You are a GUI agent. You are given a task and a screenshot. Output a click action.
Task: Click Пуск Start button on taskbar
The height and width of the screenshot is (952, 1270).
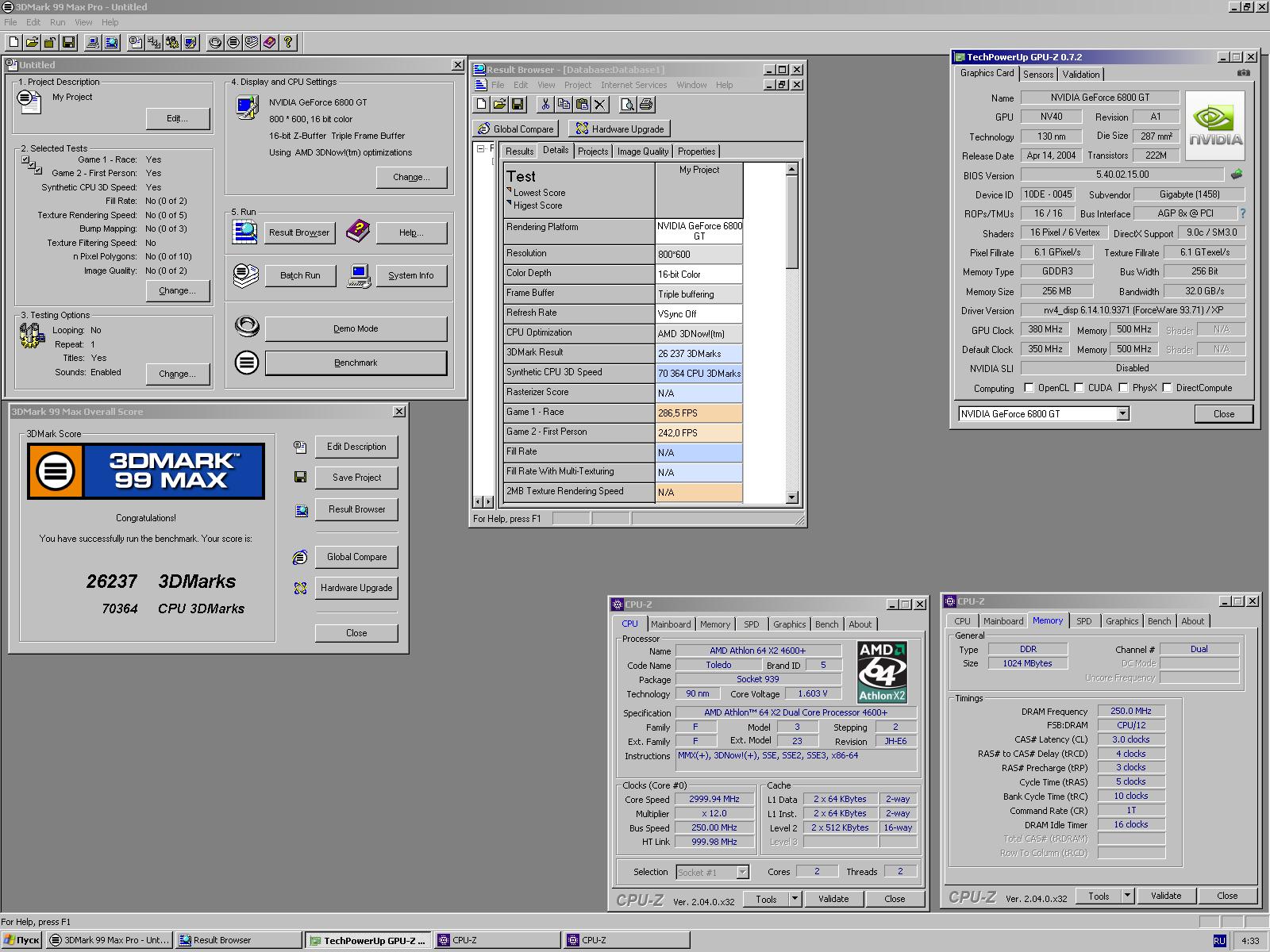pyautogui.click(x=21, y=940)
